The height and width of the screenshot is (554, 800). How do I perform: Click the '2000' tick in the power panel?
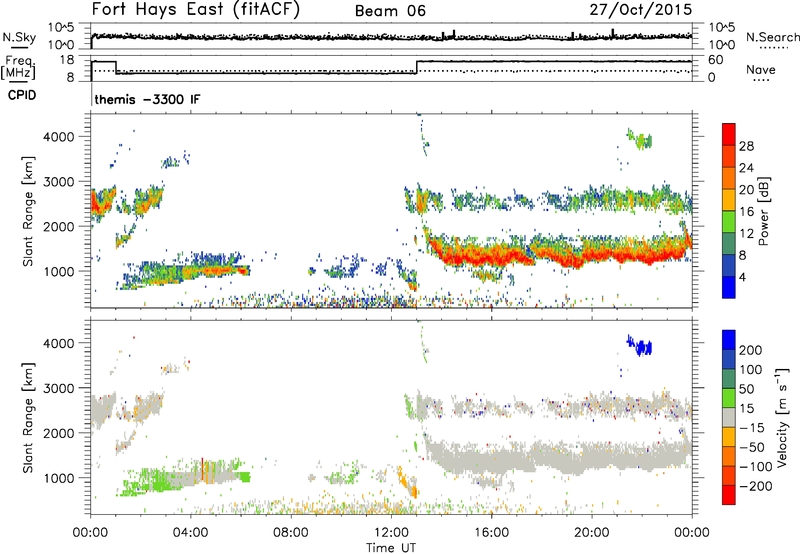click(59, 226)
